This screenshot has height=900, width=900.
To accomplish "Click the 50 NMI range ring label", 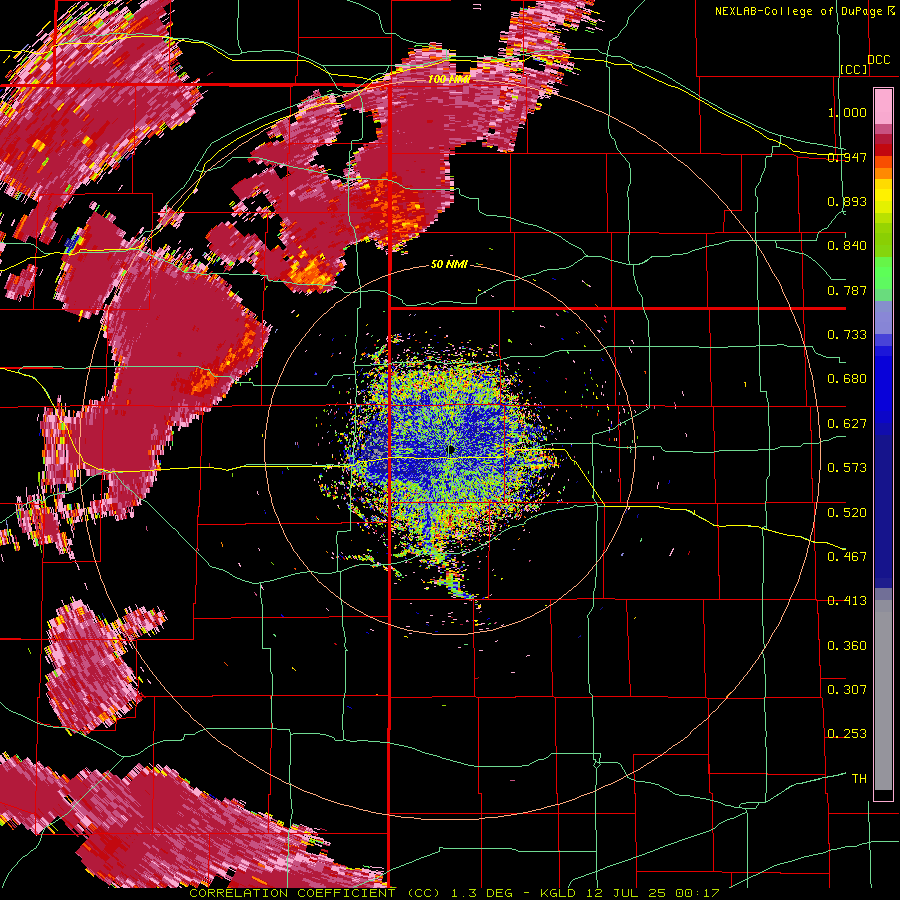I will [x=449, y=265].
